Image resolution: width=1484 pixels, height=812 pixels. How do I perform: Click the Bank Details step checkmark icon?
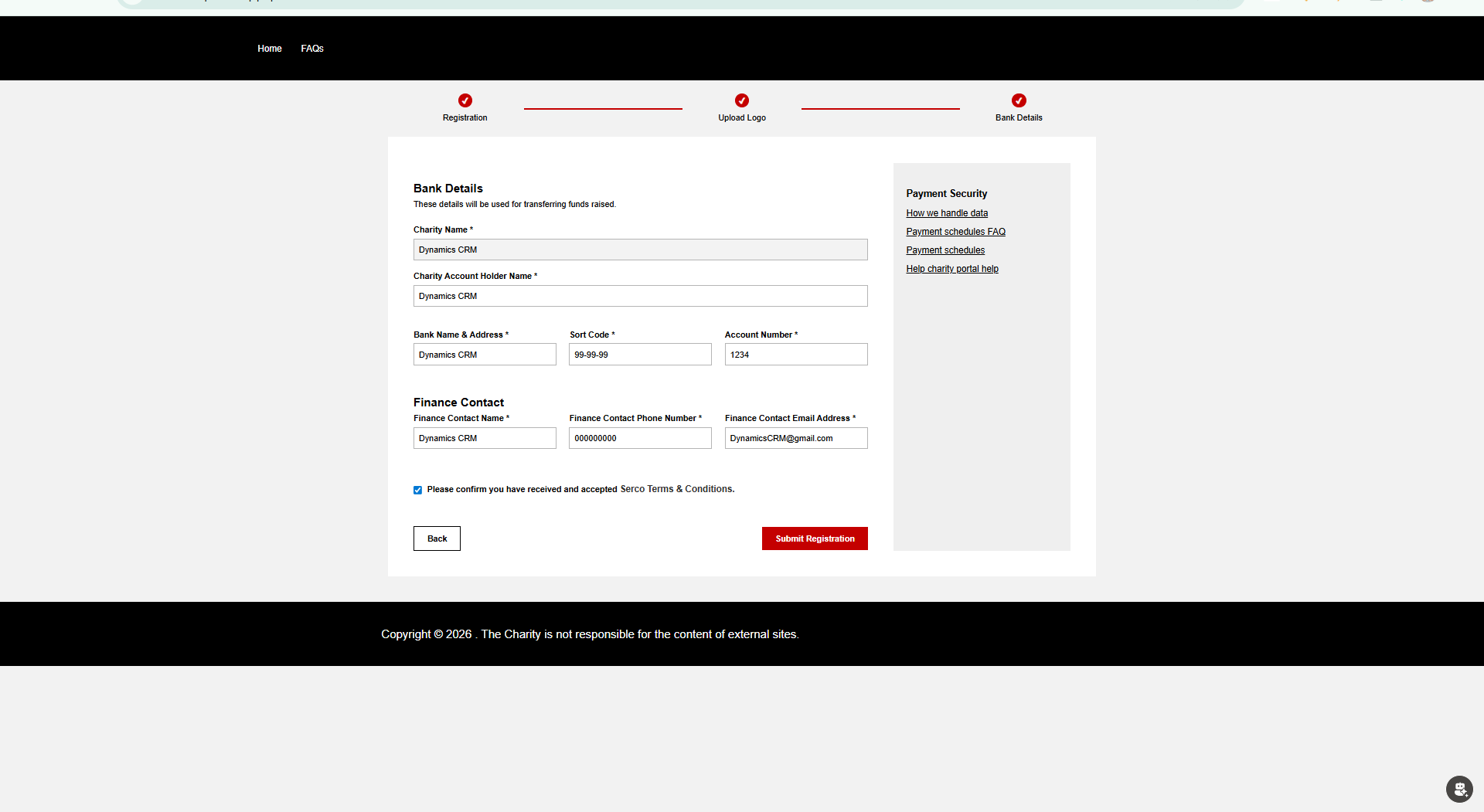click(x=1019, y=100)
